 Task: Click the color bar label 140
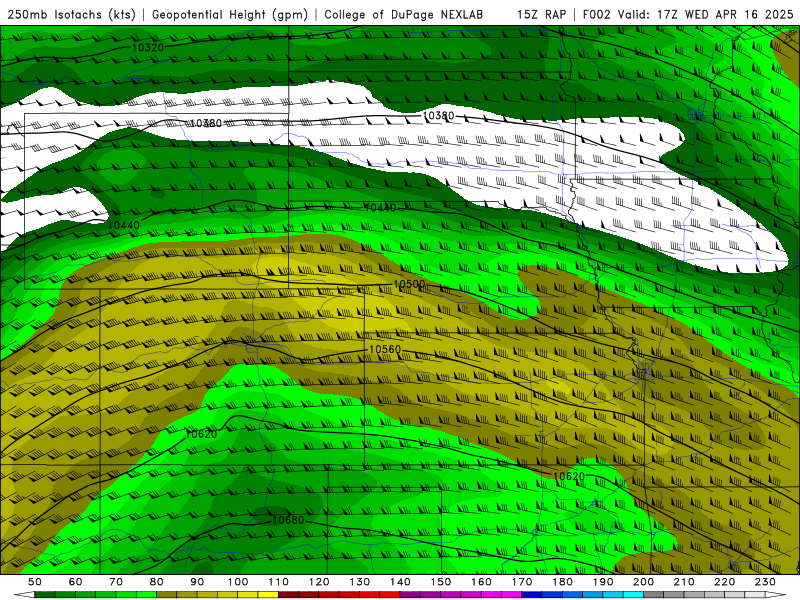click(401, 582)
